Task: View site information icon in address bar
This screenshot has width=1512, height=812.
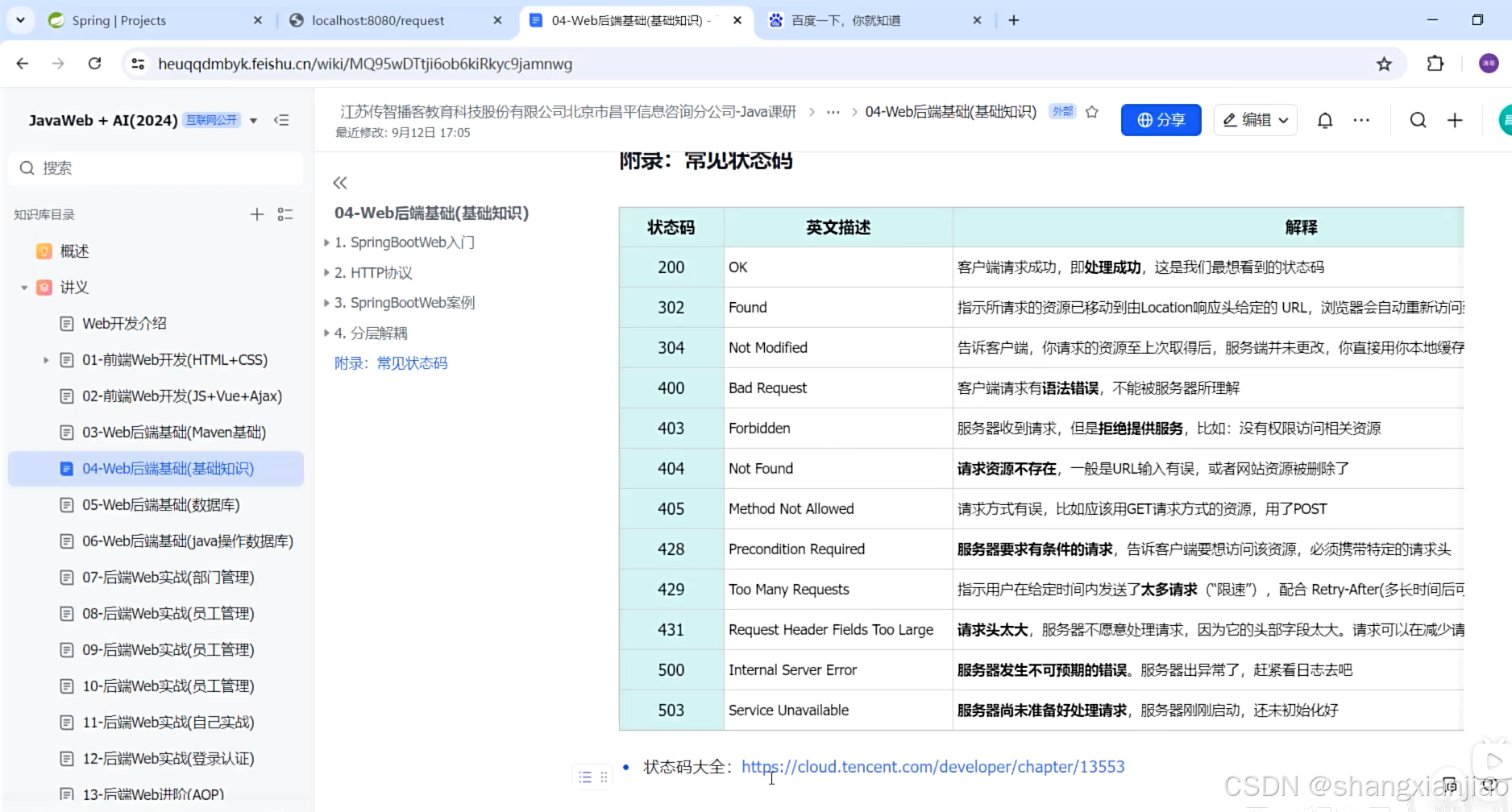Action: pos(138,64)
